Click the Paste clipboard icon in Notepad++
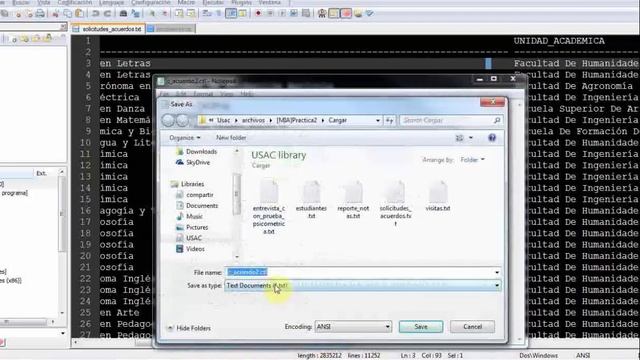Image resolution: width=640 pixels, height=360 pixels. (x=79, y=13)
